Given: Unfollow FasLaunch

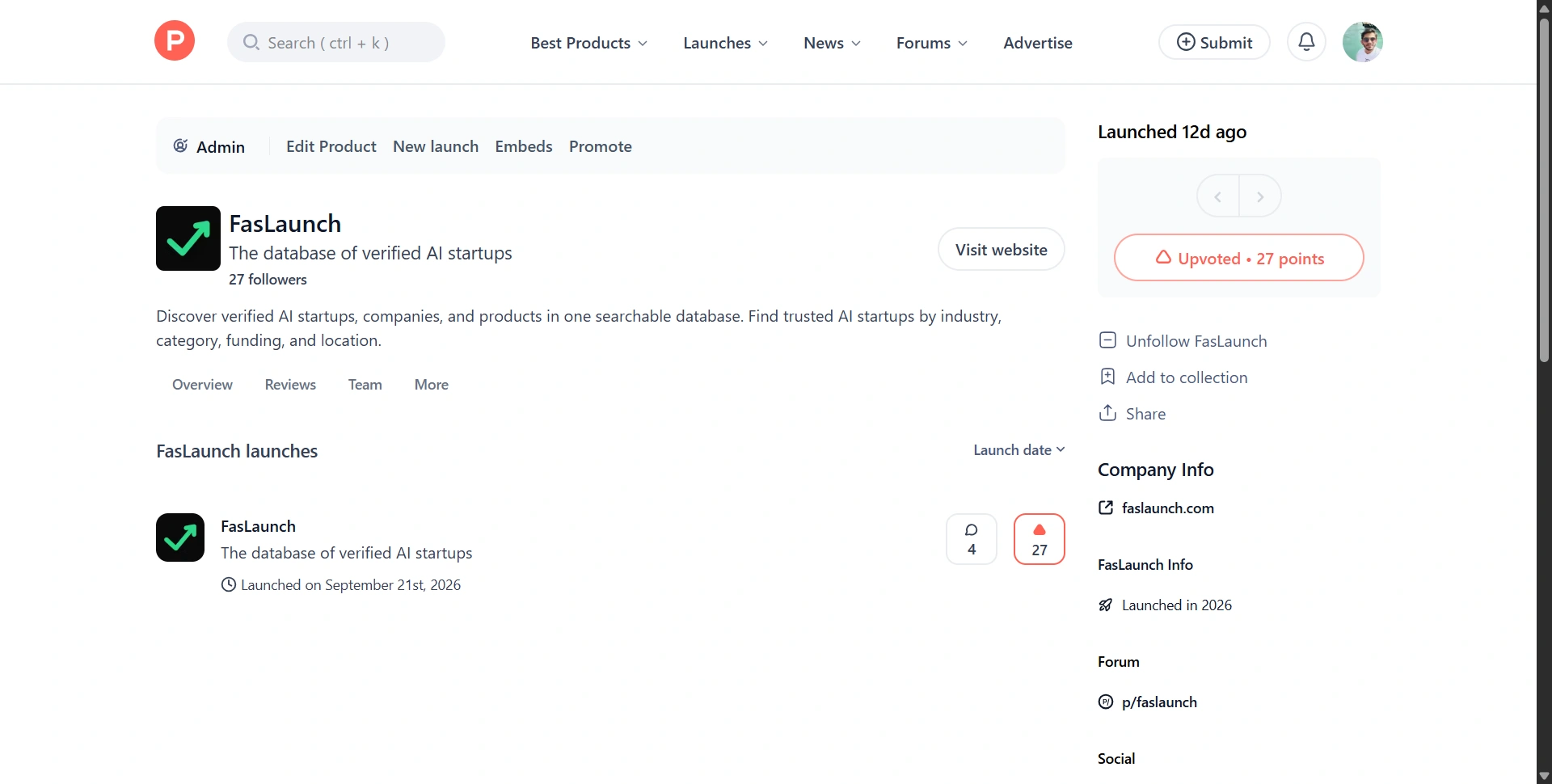Looking at the screenshot, I should pyautogui.click(x=1183, y=341).
